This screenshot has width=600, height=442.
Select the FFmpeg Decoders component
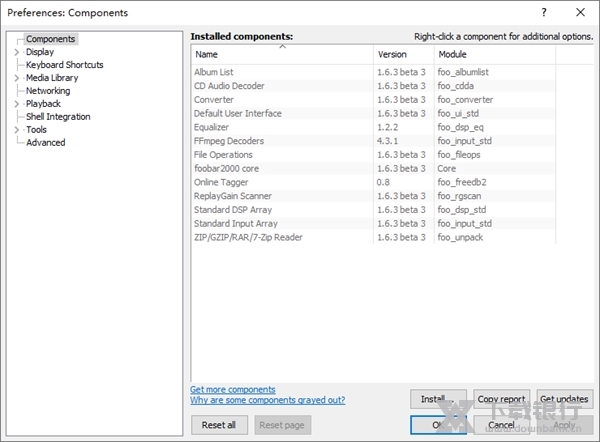click(373, 141)
